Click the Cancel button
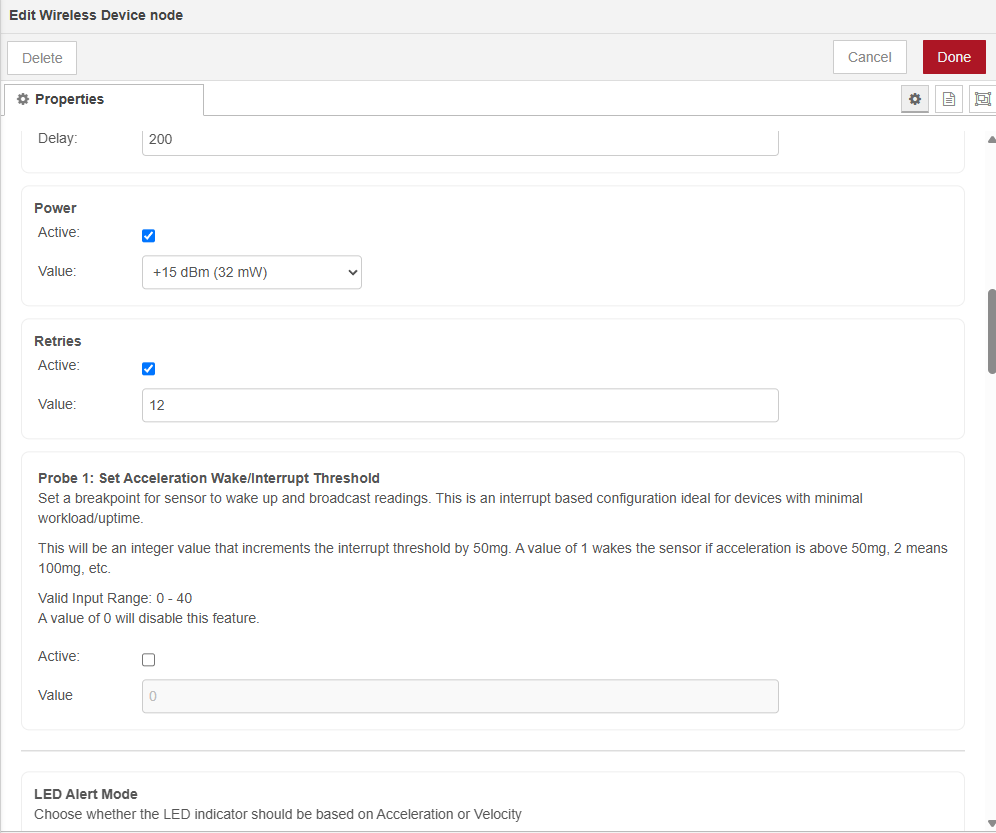 [869, 57]
